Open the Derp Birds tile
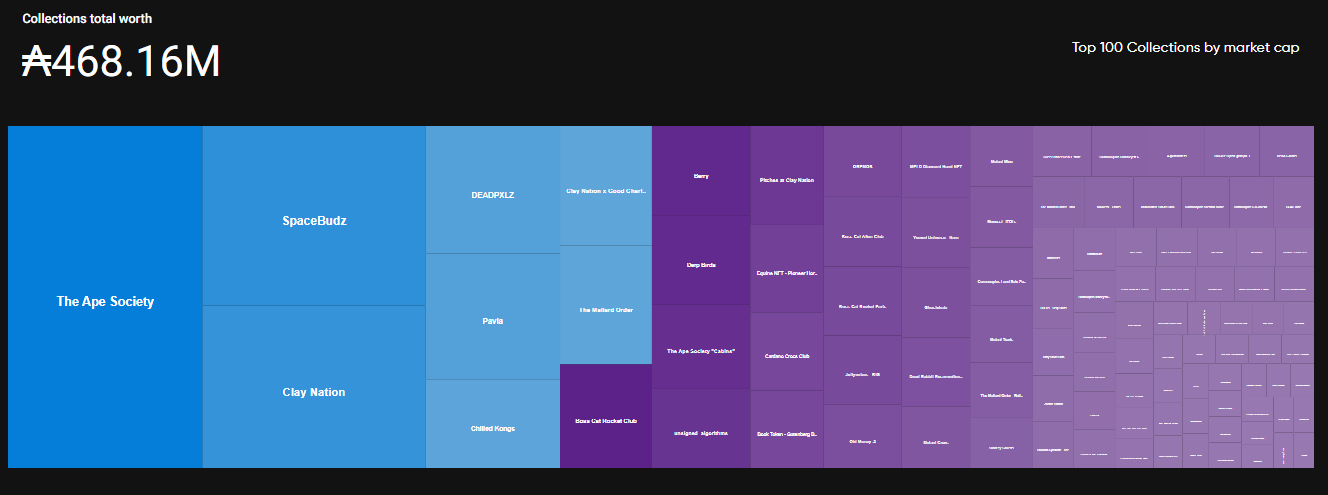 701,261
